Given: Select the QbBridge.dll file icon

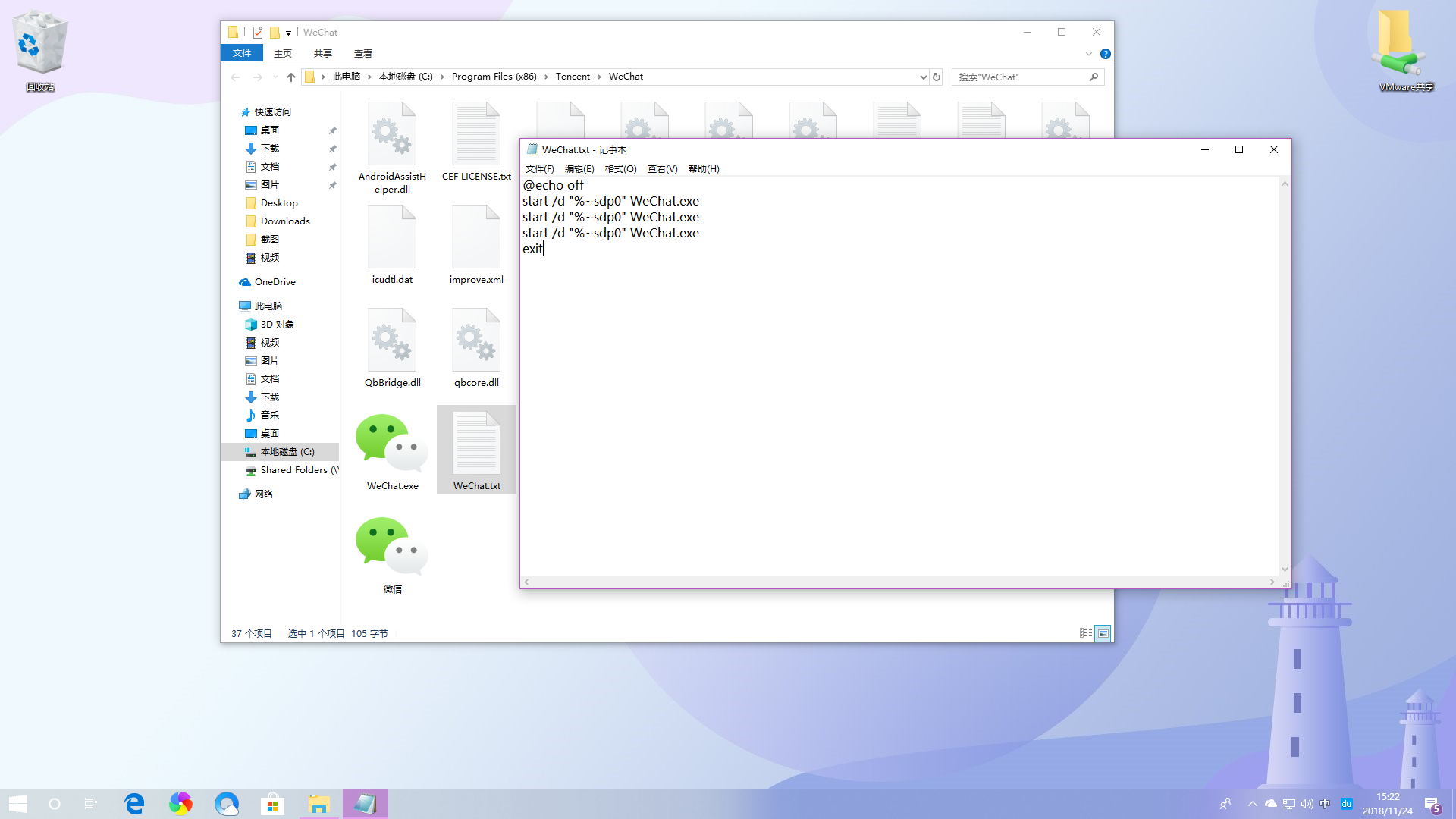Looking at the screenshot, I should [x=392, y=340].
